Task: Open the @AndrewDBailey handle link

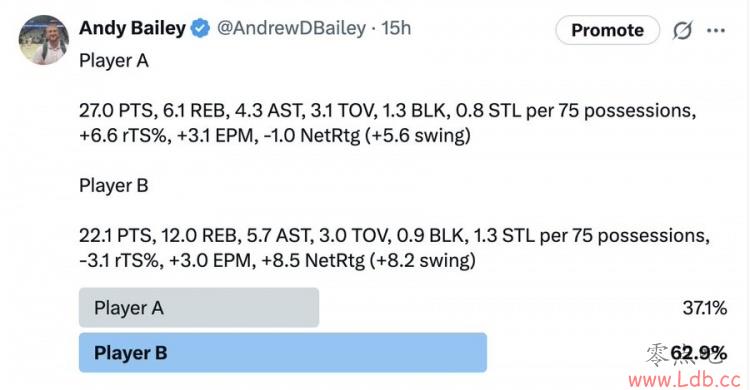Action: tap(291, 28)
